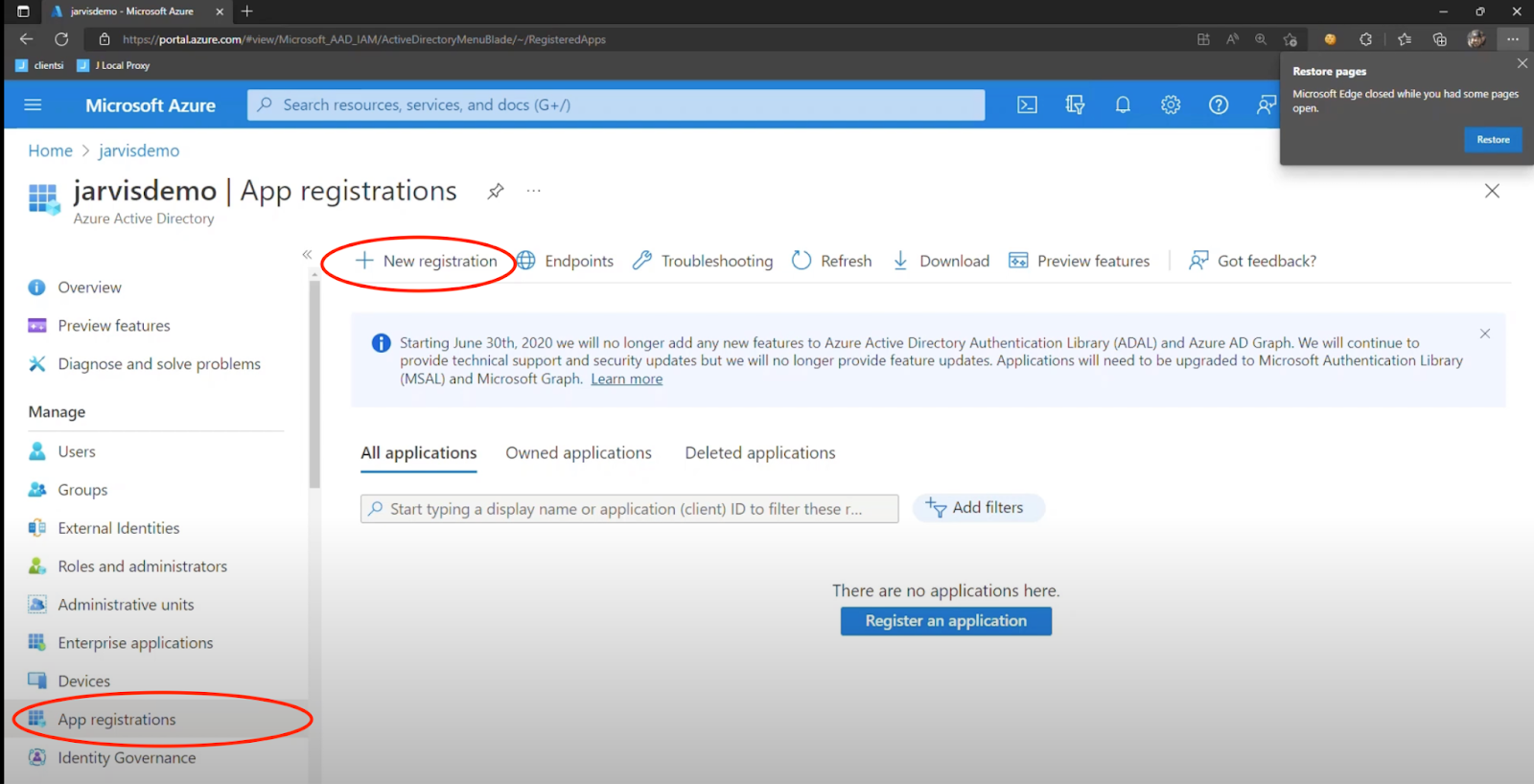Open Azure portal settings gear
The height and width of the screenshot is (784, 1534).
pyautogui.click(x=1171, y=104)
